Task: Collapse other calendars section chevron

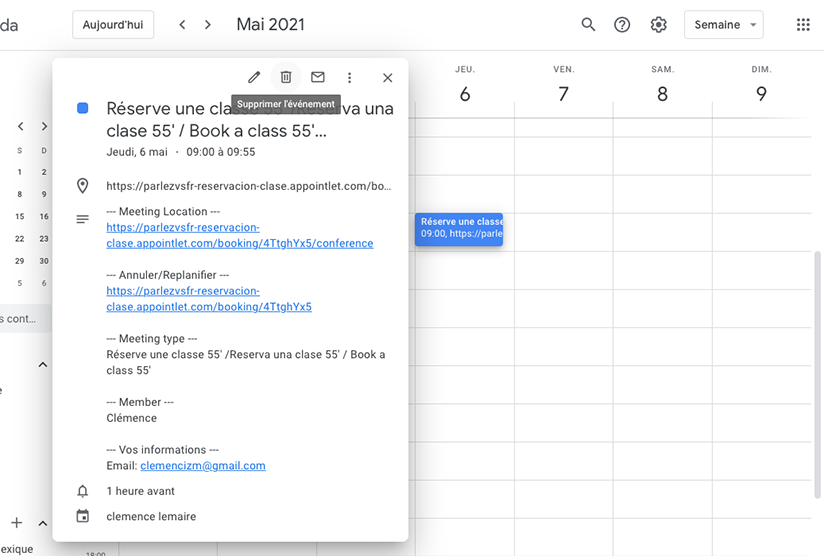Action: point(43,523)
